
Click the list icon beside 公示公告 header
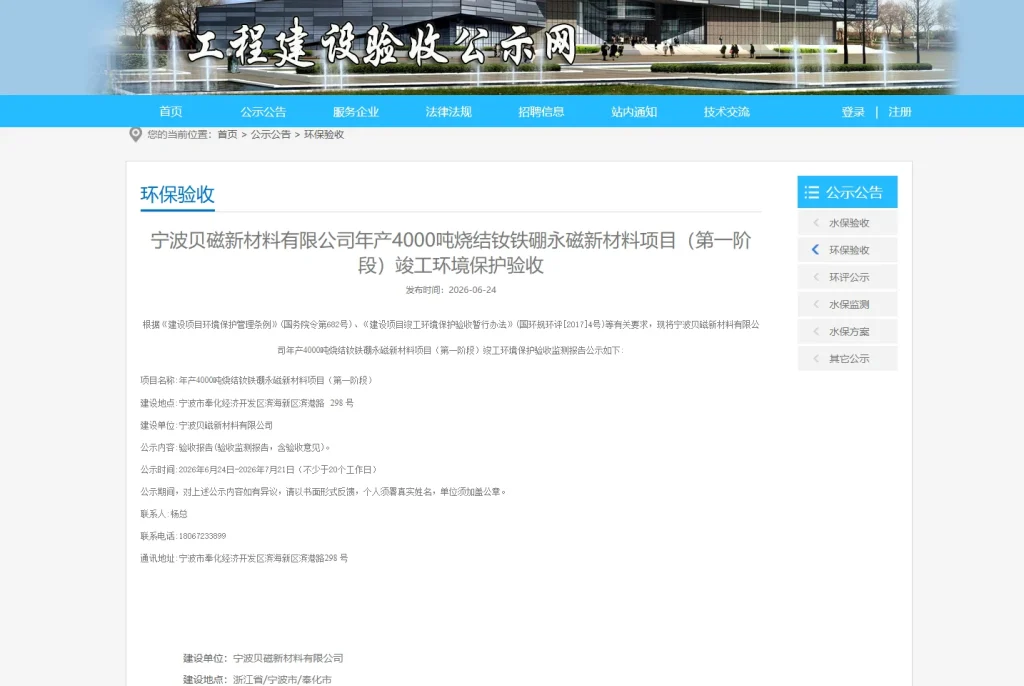(x=812, y=192)
